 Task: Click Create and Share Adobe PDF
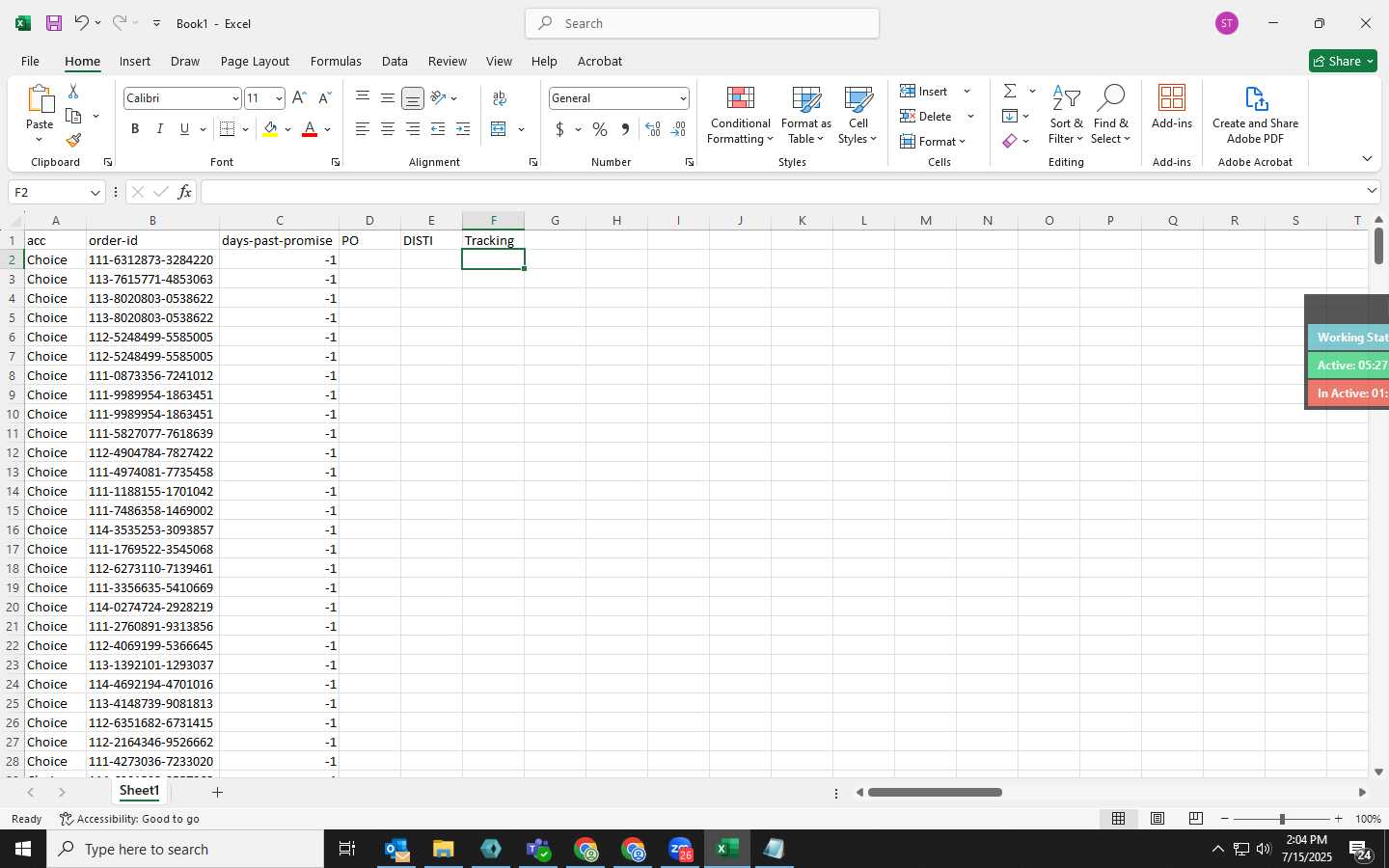[1255, 116]
